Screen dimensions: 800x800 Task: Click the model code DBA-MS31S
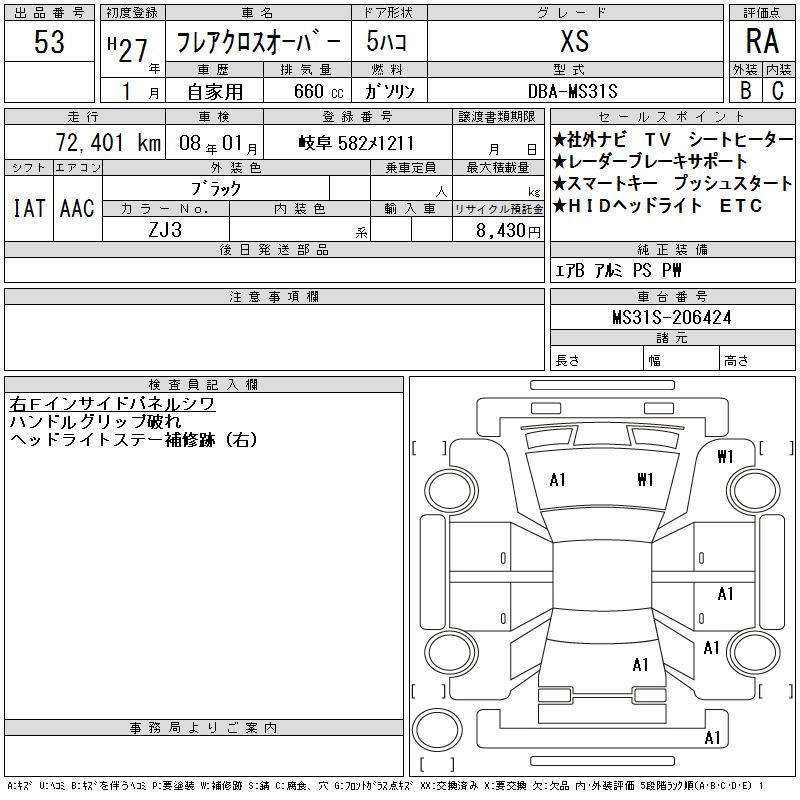click(x=574, y=91)
